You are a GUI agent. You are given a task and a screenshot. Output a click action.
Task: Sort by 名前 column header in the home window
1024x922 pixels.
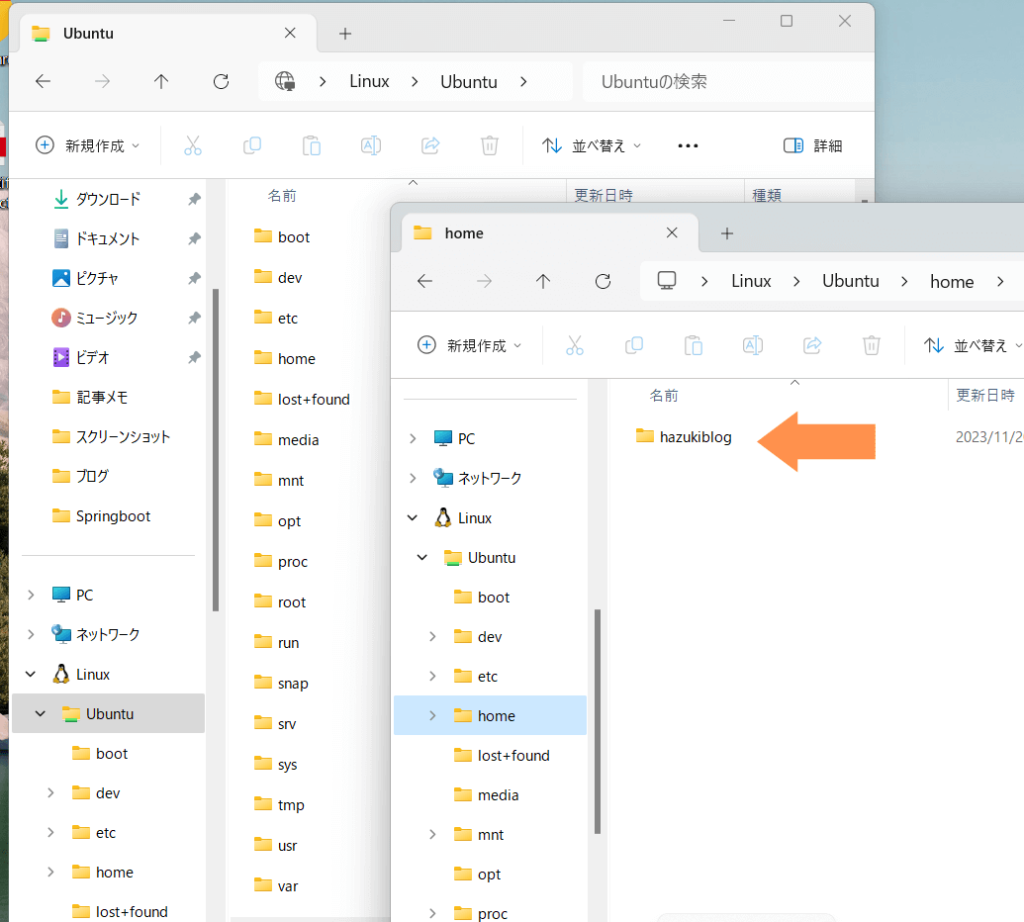[664, 396]
